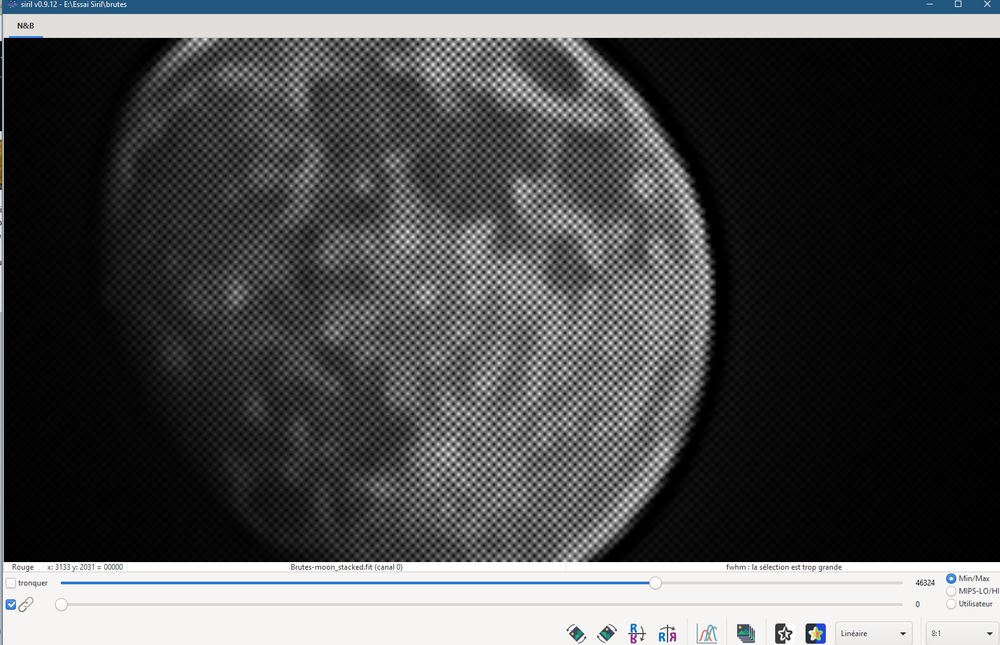Open the histogram tool icon

pos(707,634)
